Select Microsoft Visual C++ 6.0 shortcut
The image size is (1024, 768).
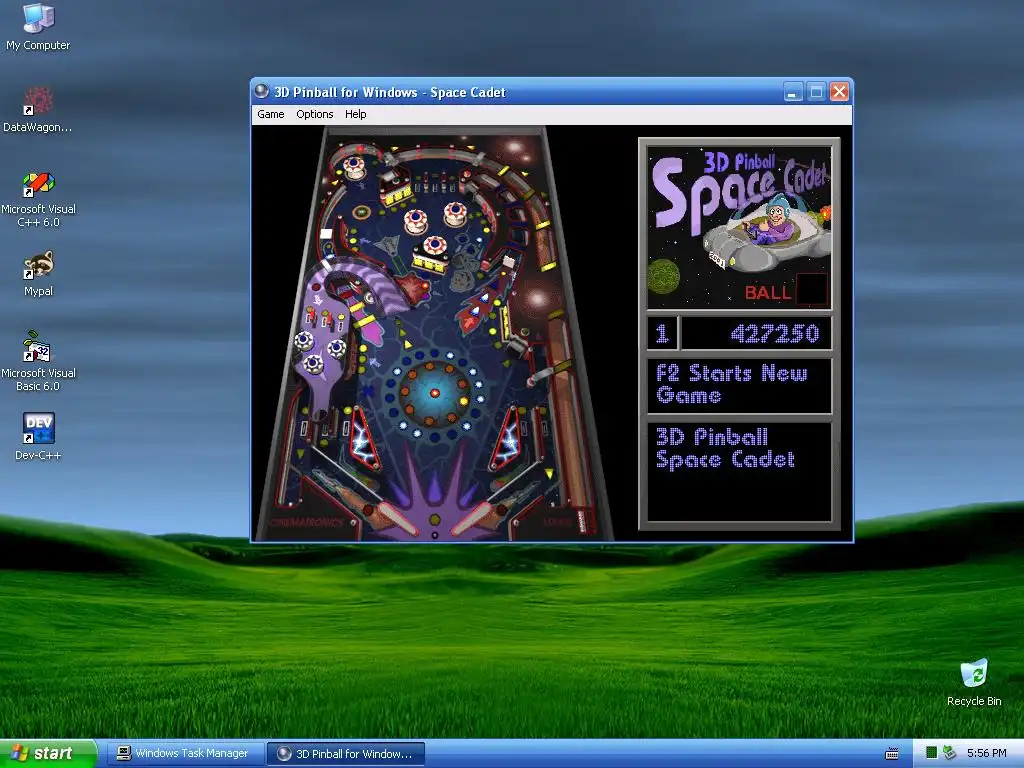tap(38, 199)
